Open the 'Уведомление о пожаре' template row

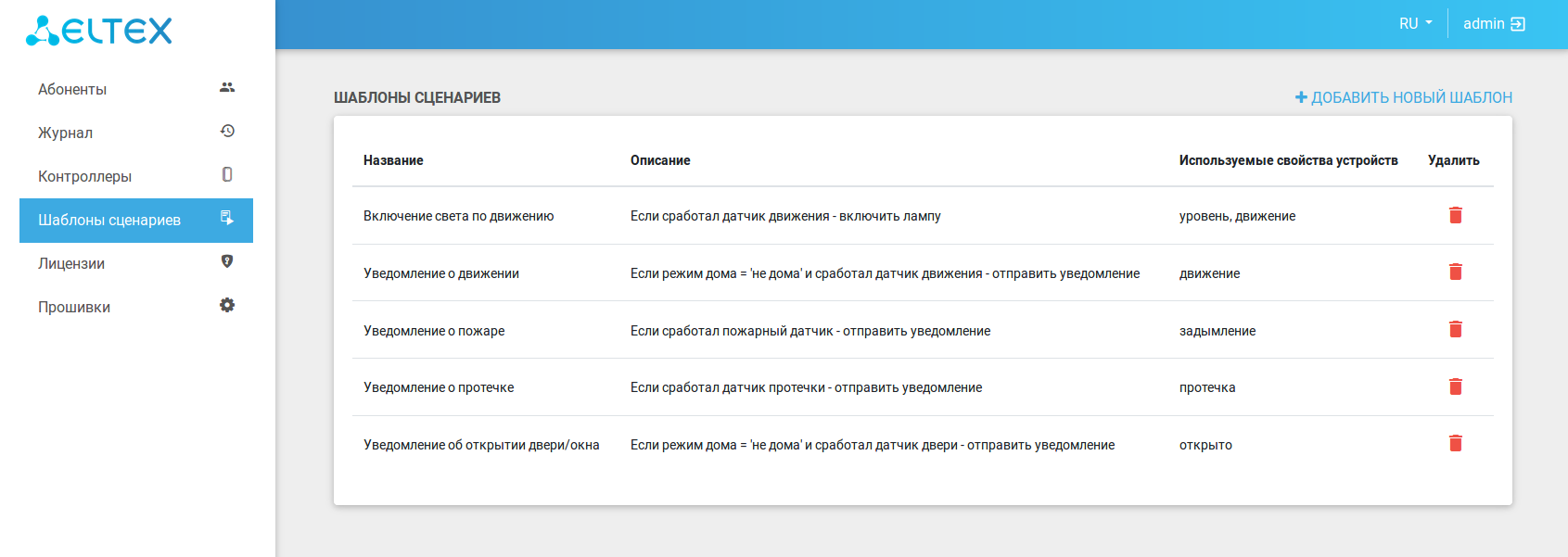pyautogui.click(x=434, y=331)
